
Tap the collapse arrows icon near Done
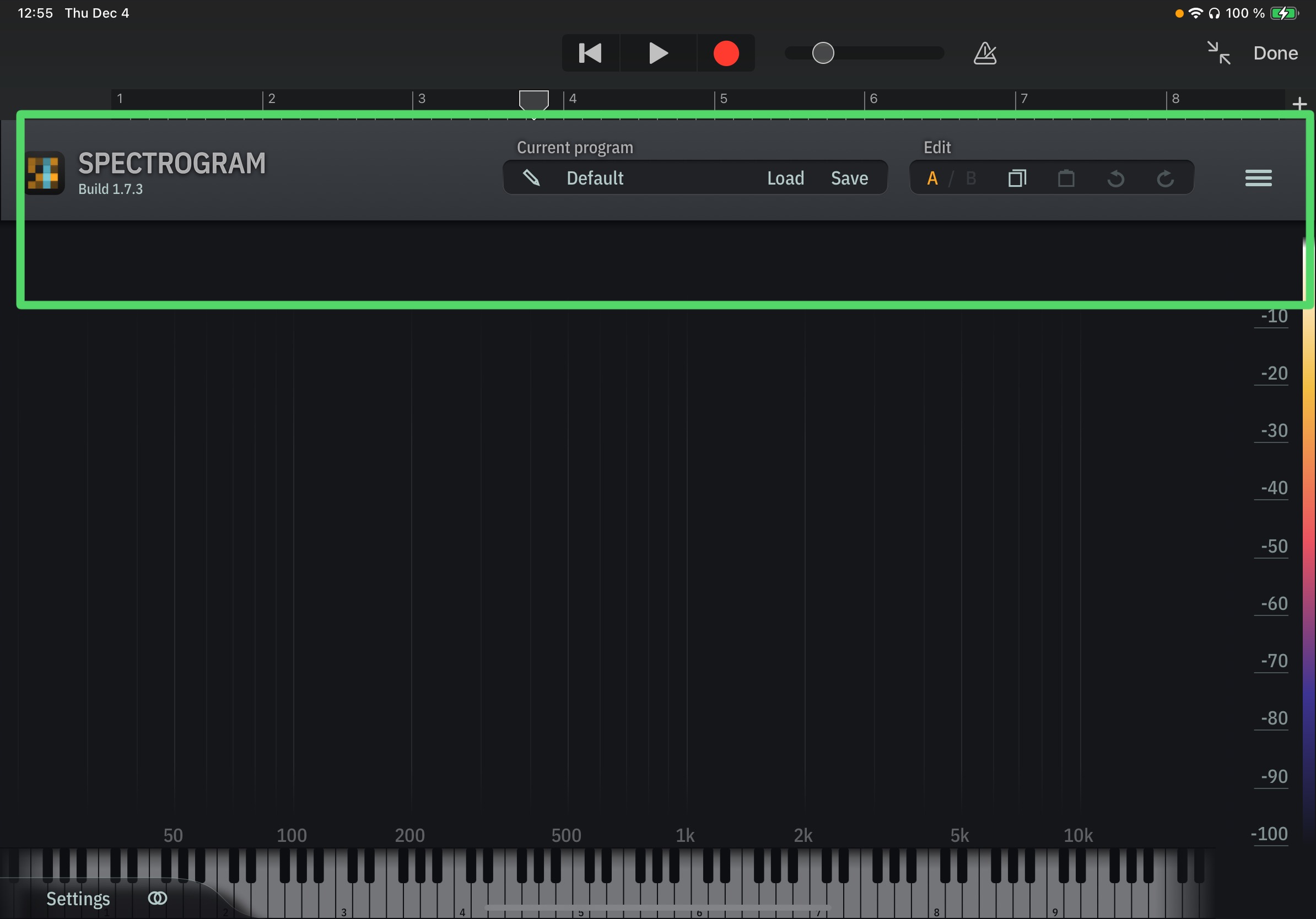click(1218, 53)
